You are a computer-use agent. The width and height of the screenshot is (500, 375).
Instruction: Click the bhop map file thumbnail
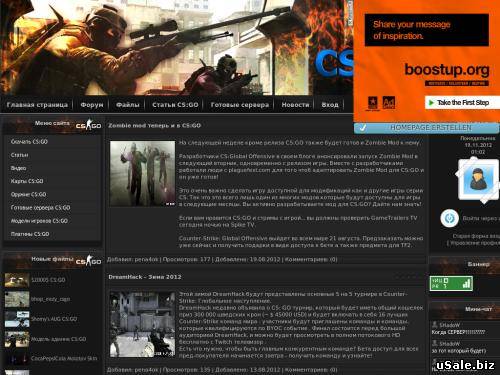point(17,299)
